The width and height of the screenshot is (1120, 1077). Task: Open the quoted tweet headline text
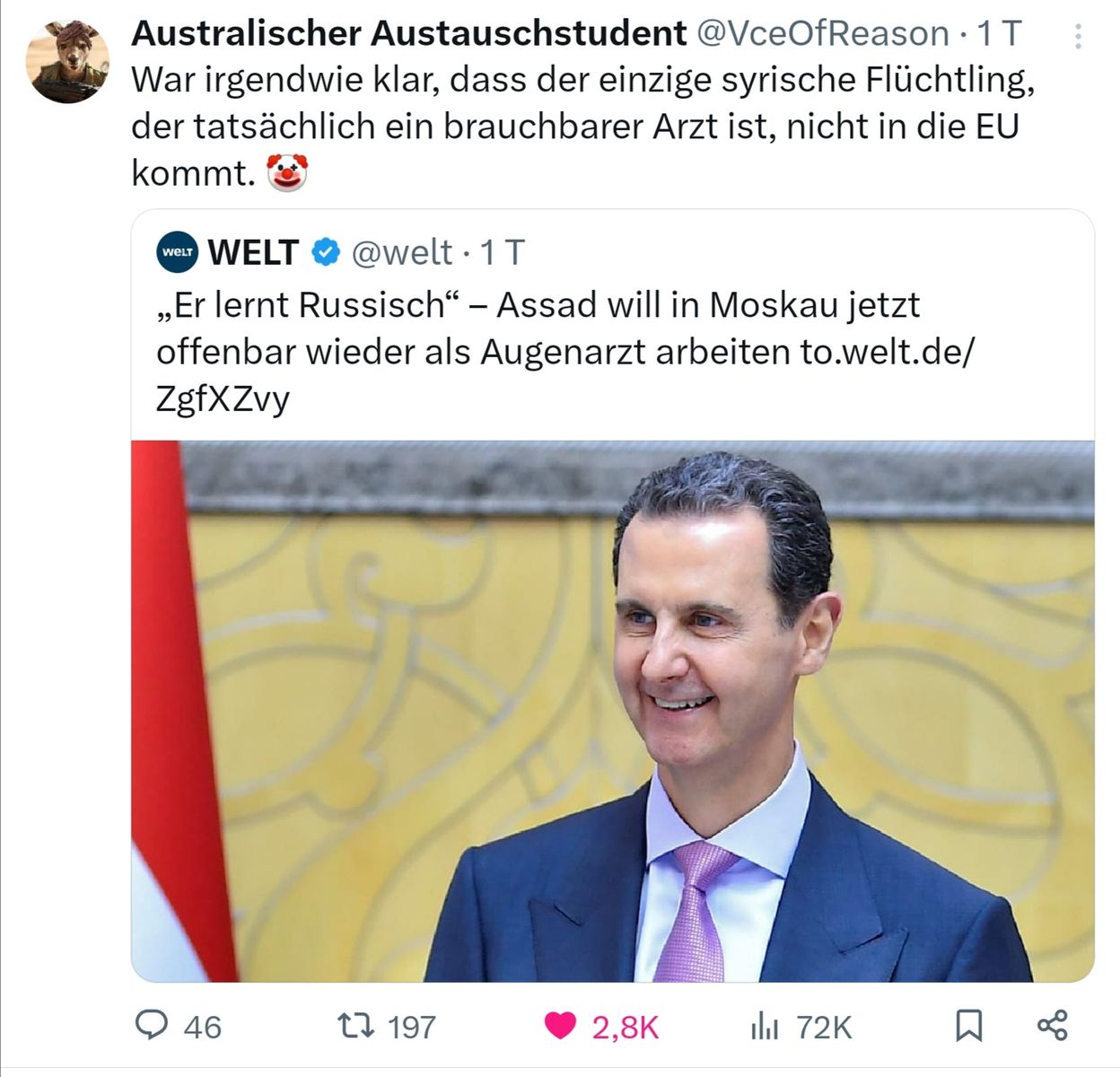[565, 351]
